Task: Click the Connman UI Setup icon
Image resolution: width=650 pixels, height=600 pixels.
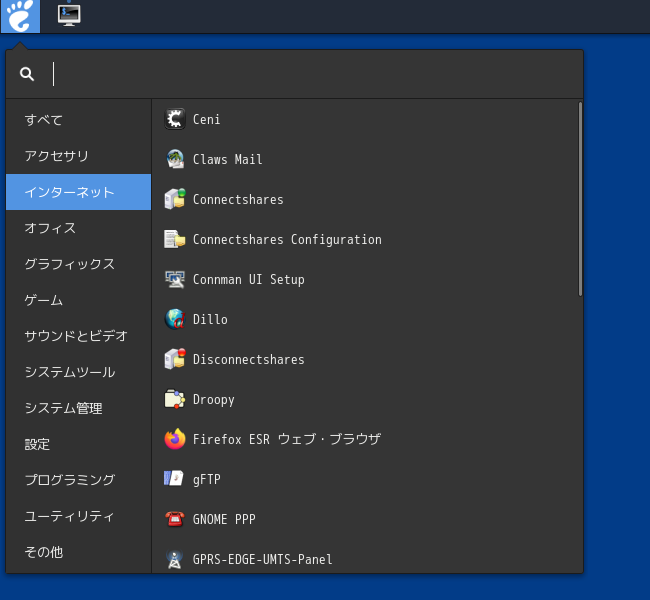Action: pyautogui.click(x=175, y=279)
